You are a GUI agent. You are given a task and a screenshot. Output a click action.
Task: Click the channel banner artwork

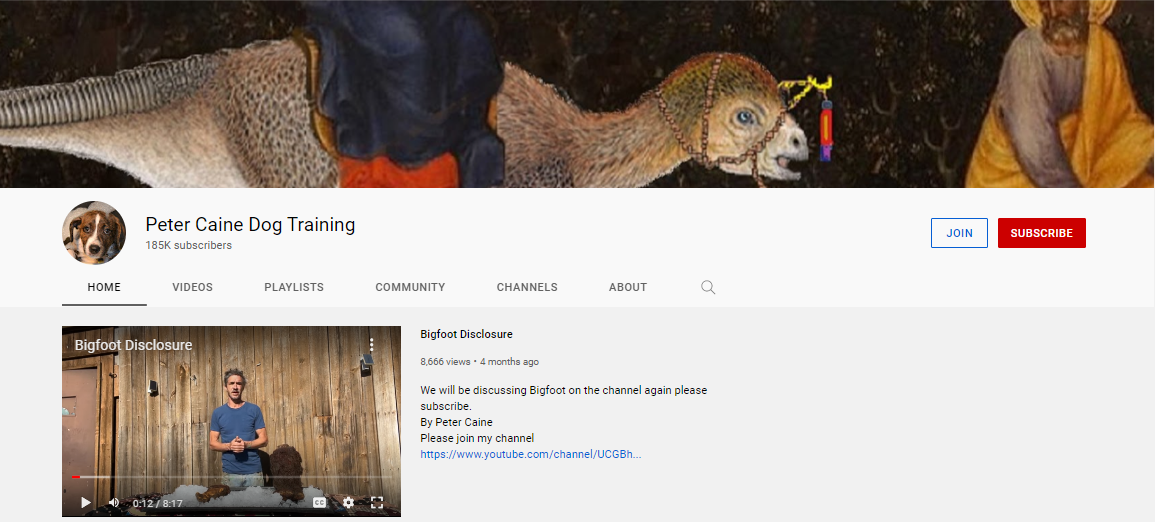pyautogui.click(x=578, y=94)
